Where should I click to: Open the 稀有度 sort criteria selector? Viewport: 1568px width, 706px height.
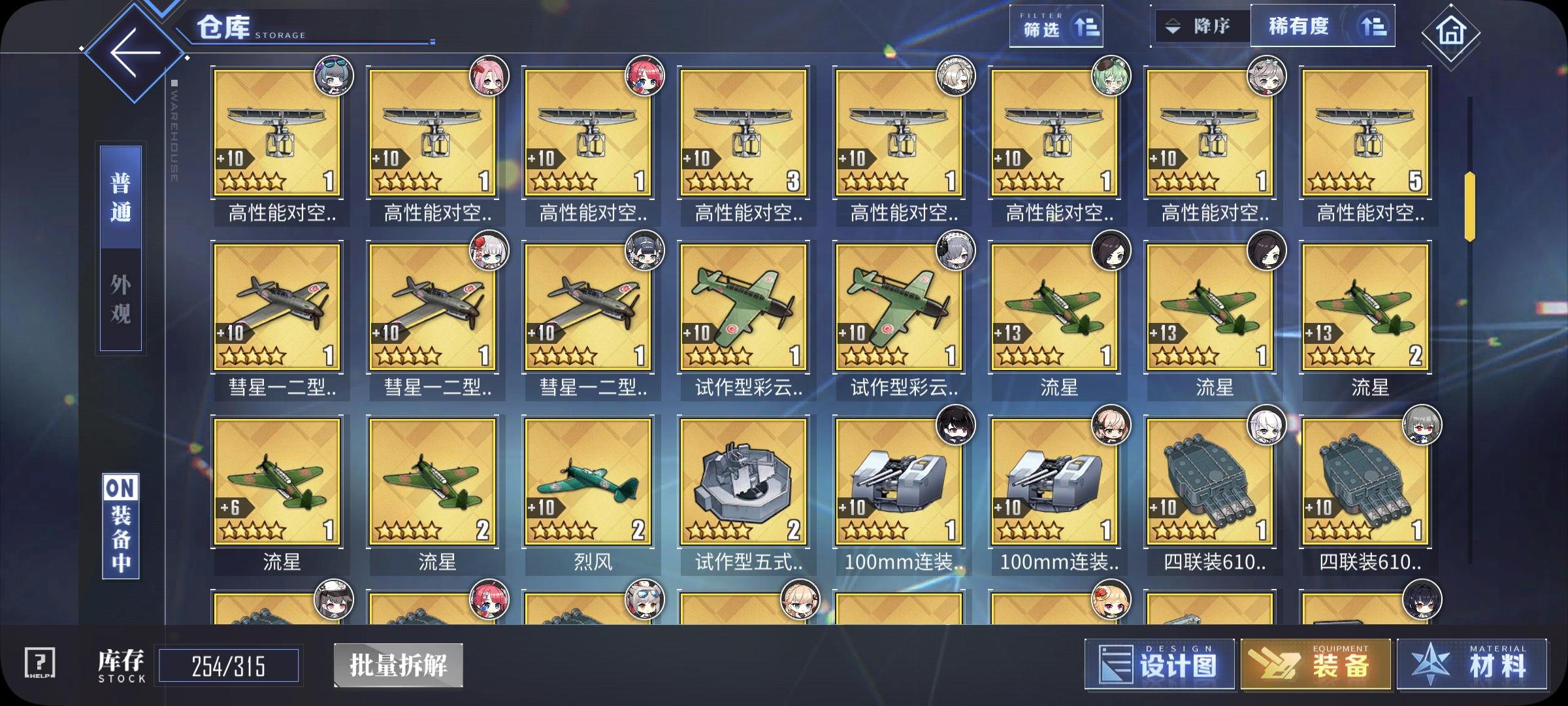point(1322,26)
